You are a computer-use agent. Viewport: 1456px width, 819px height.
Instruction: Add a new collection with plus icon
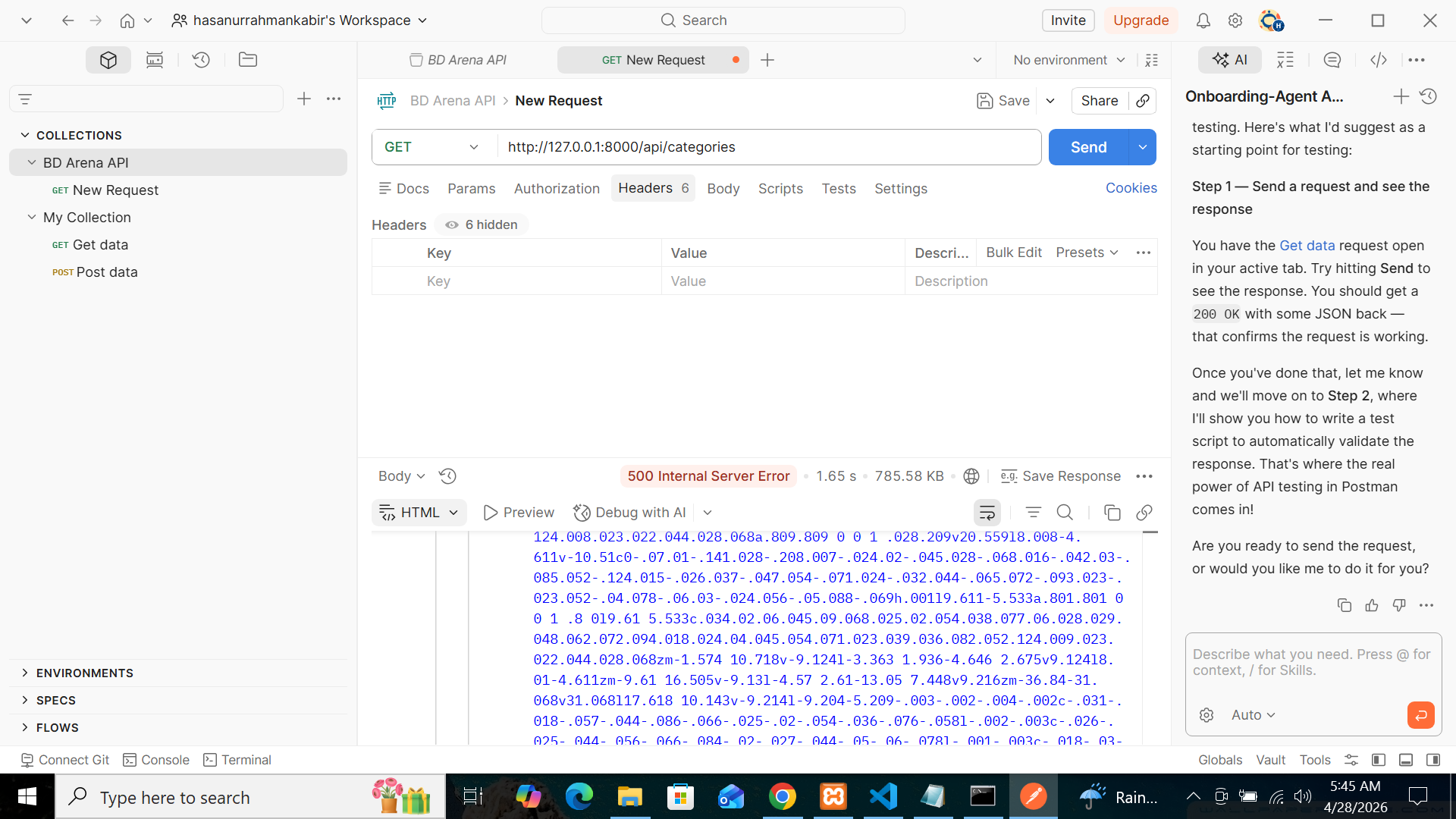click(x=304, y=99)
